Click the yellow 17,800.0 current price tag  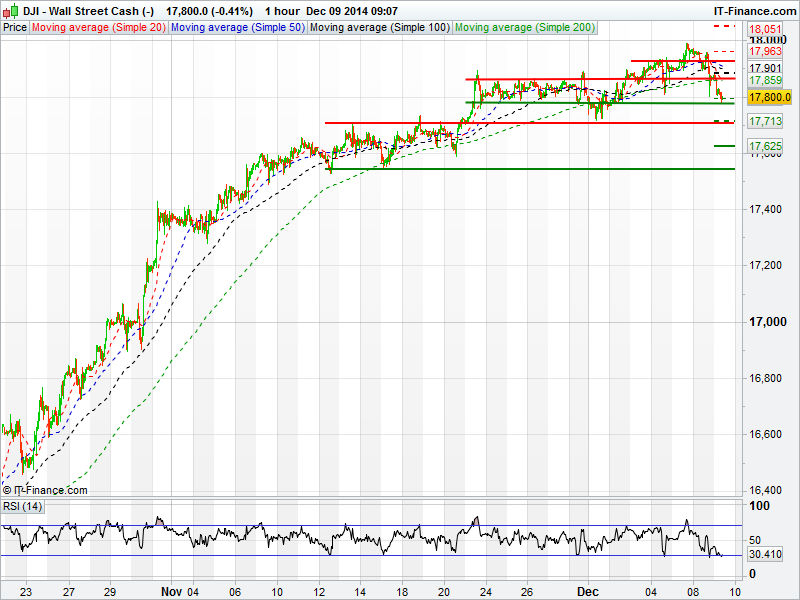click(x=769, y=97)
